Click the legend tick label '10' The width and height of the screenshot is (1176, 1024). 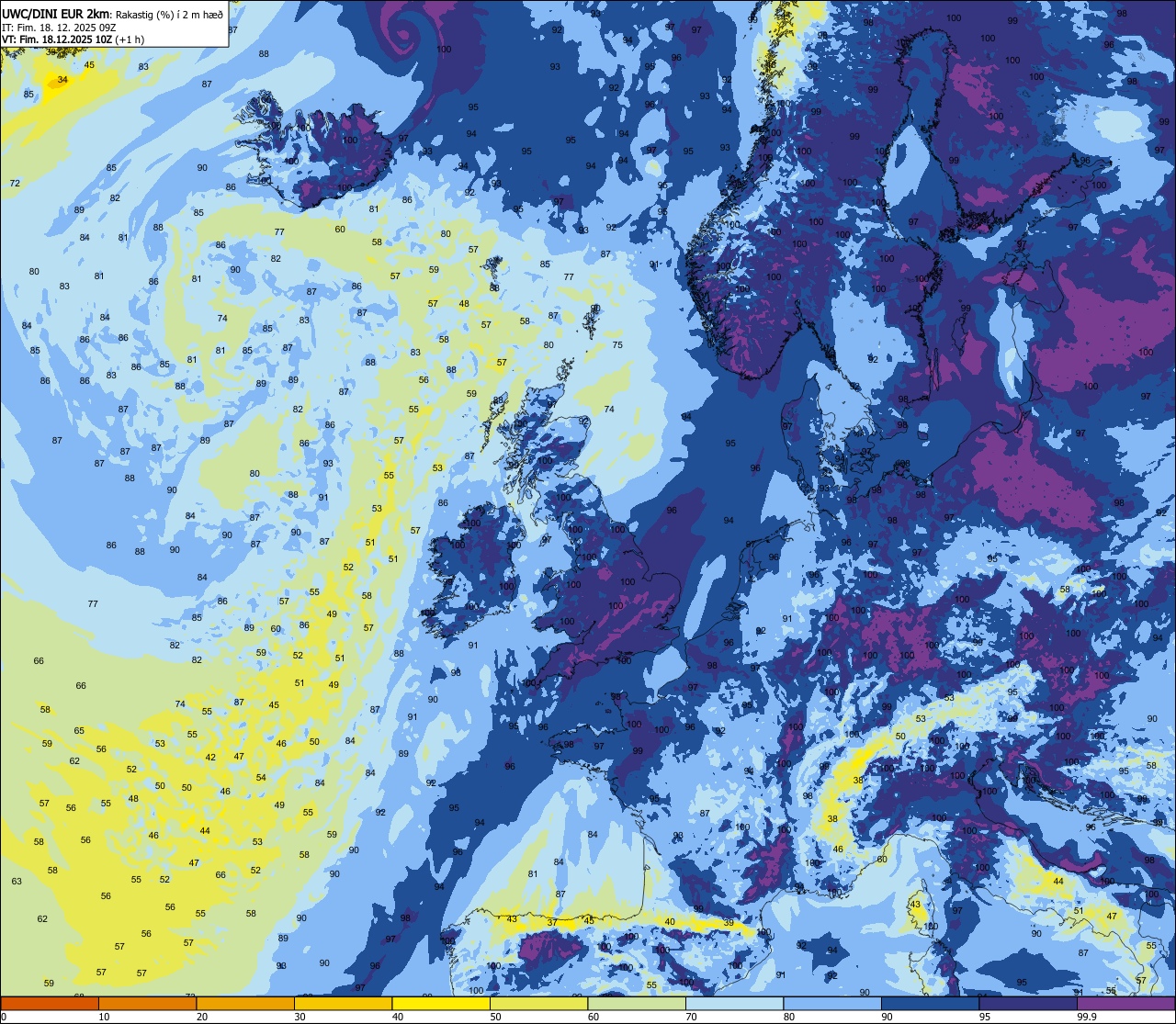(104, 1017)
